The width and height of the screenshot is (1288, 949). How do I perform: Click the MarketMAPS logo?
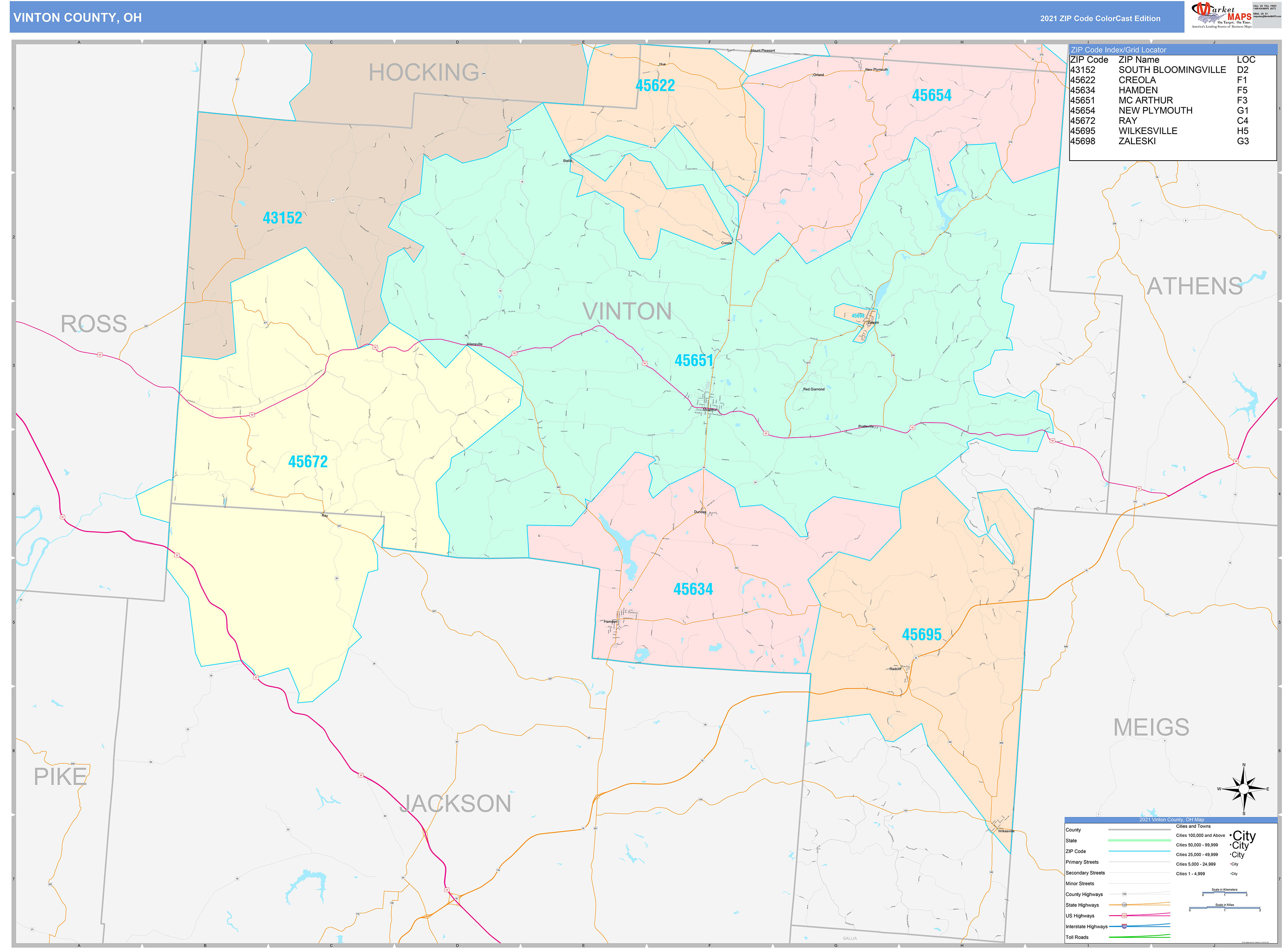[1221, 15]
